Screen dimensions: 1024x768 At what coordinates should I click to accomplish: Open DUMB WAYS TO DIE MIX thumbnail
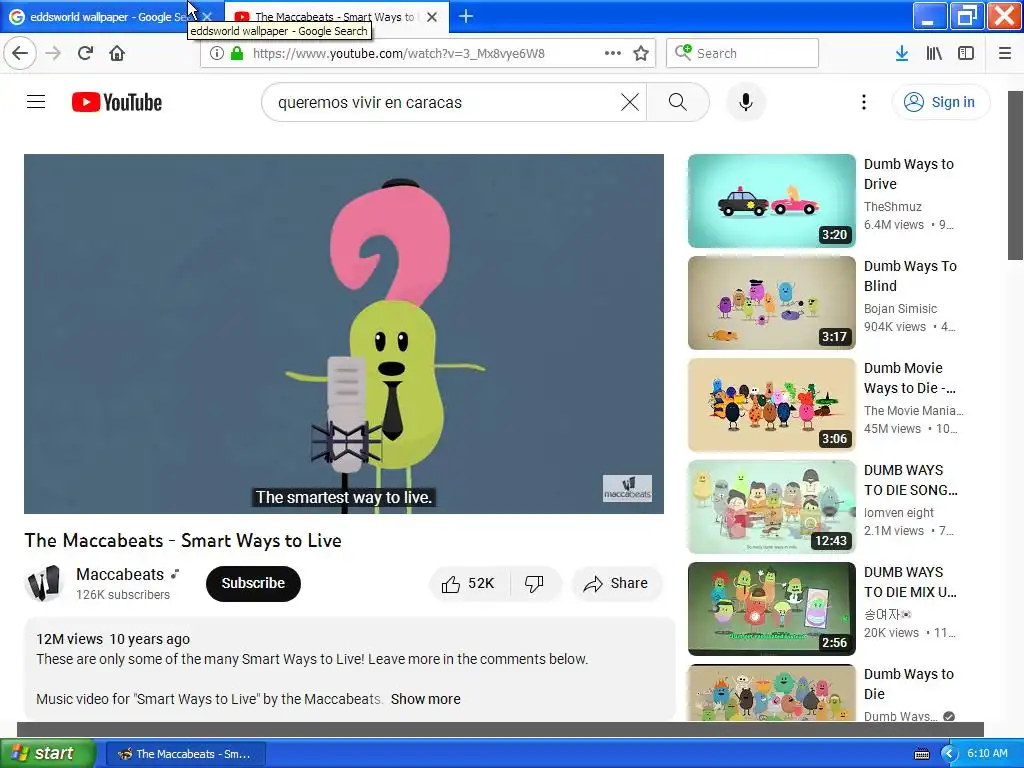coord(771,609)
